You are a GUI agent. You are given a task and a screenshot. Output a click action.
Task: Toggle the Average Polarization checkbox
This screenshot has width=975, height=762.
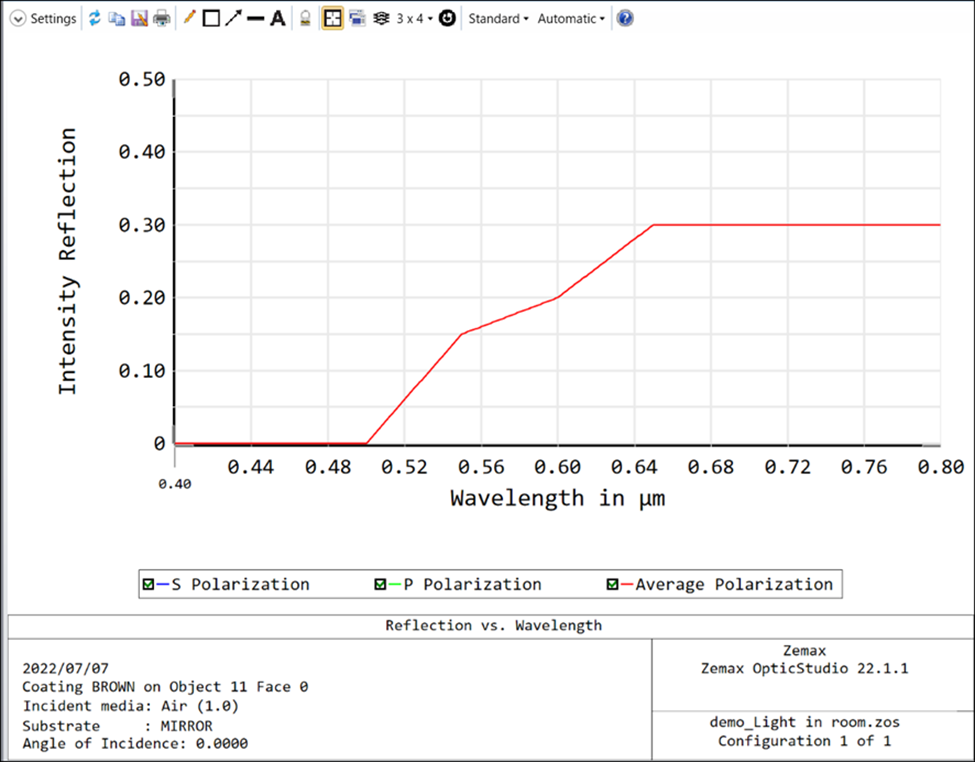click(x=613, y=585)
